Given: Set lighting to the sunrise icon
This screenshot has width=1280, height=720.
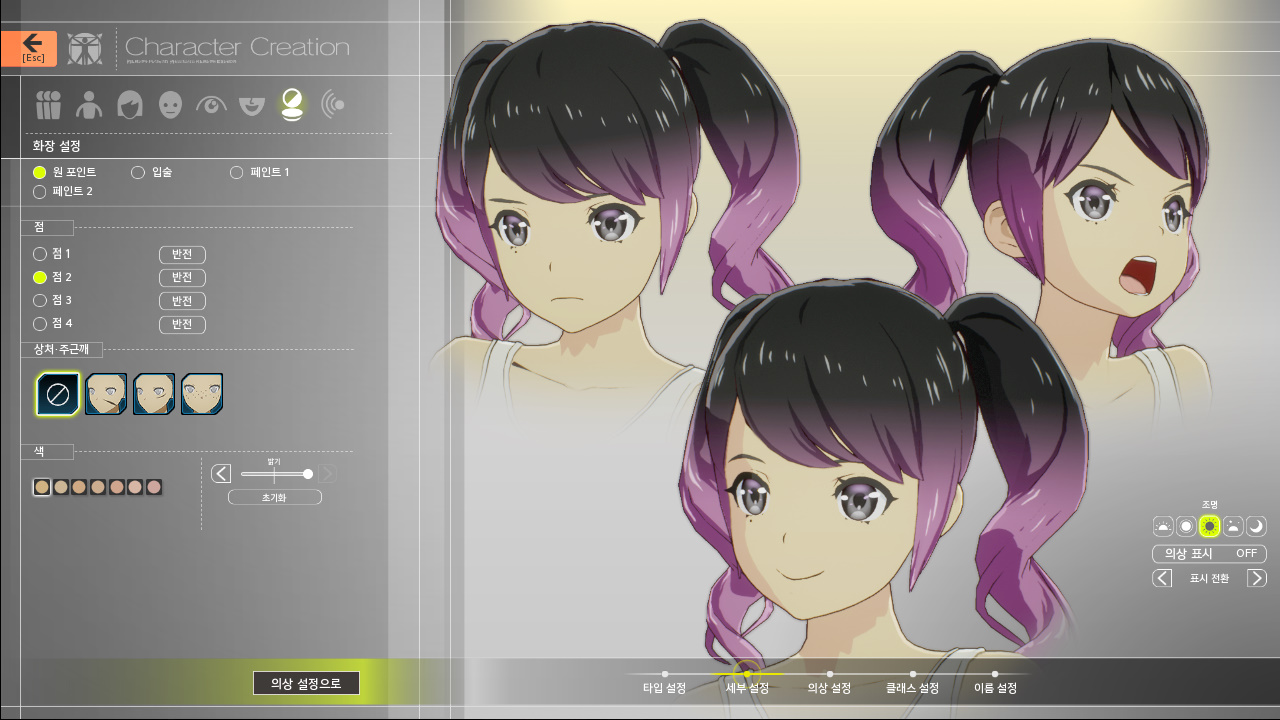Looking at the screenshot, I should pos(1163,526).
